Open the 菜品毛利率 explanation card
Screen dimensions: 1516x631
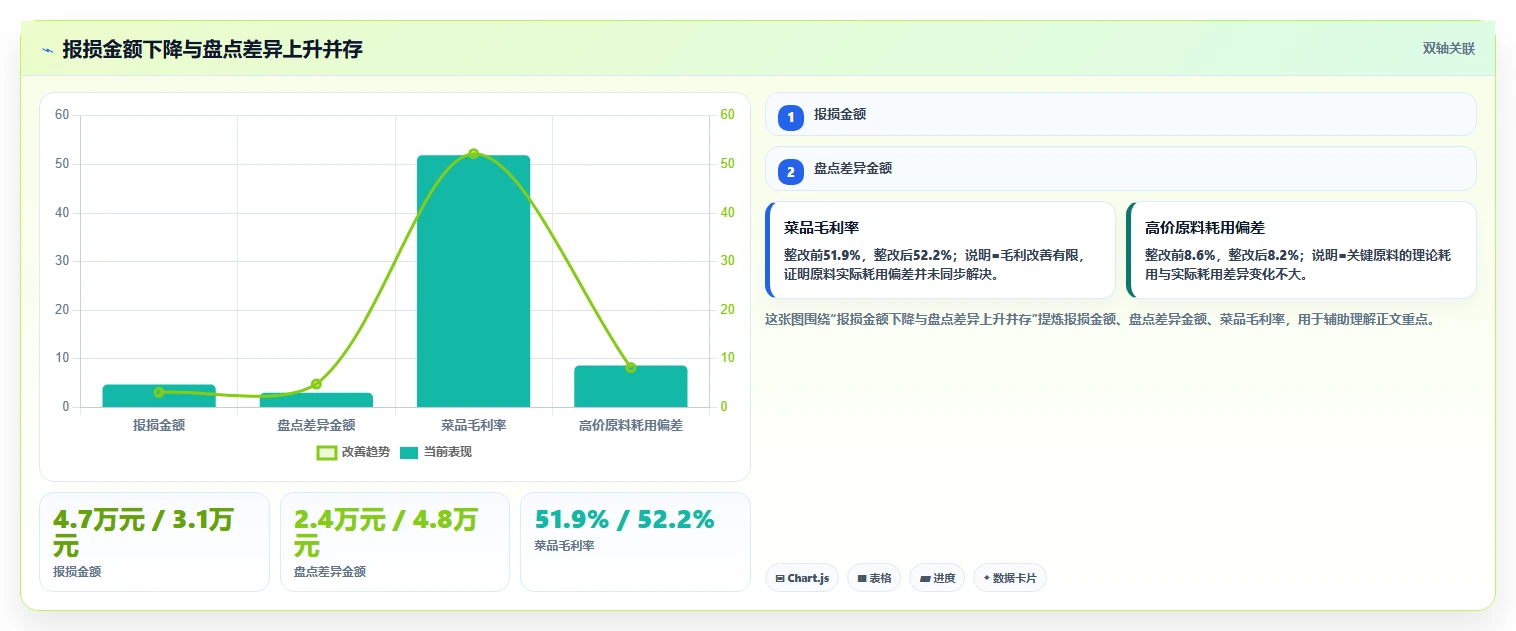tap(940, 250)
